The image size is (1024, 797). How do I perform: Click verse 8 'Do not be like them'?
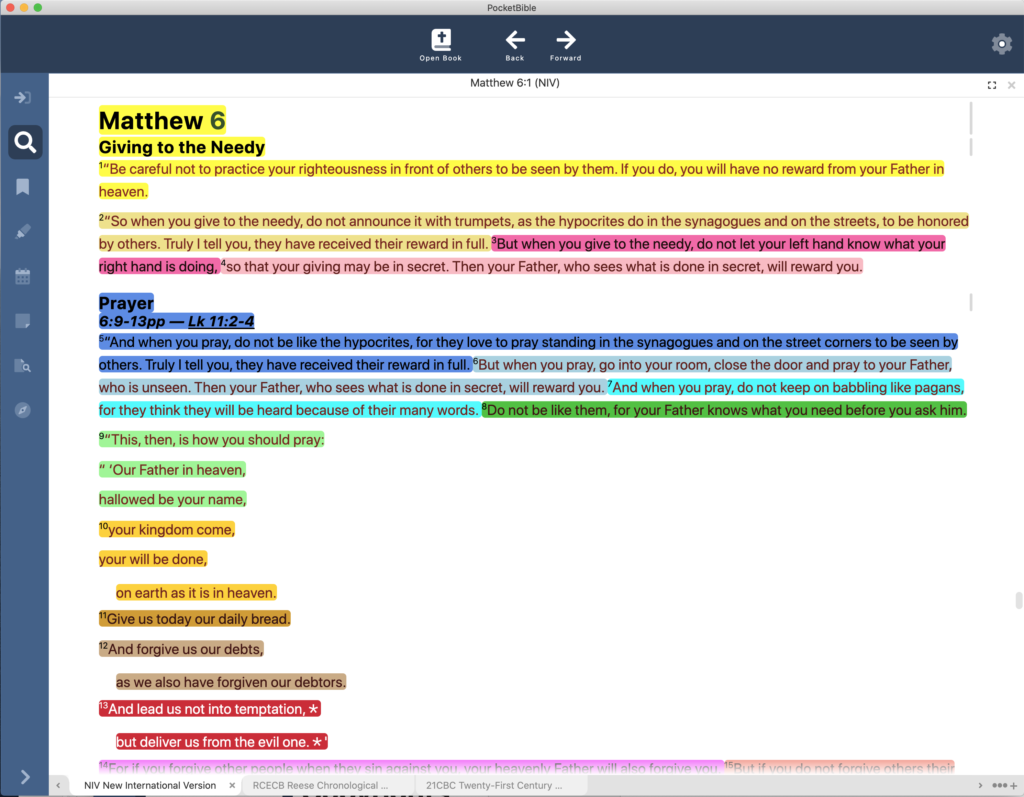click(548, 410)
